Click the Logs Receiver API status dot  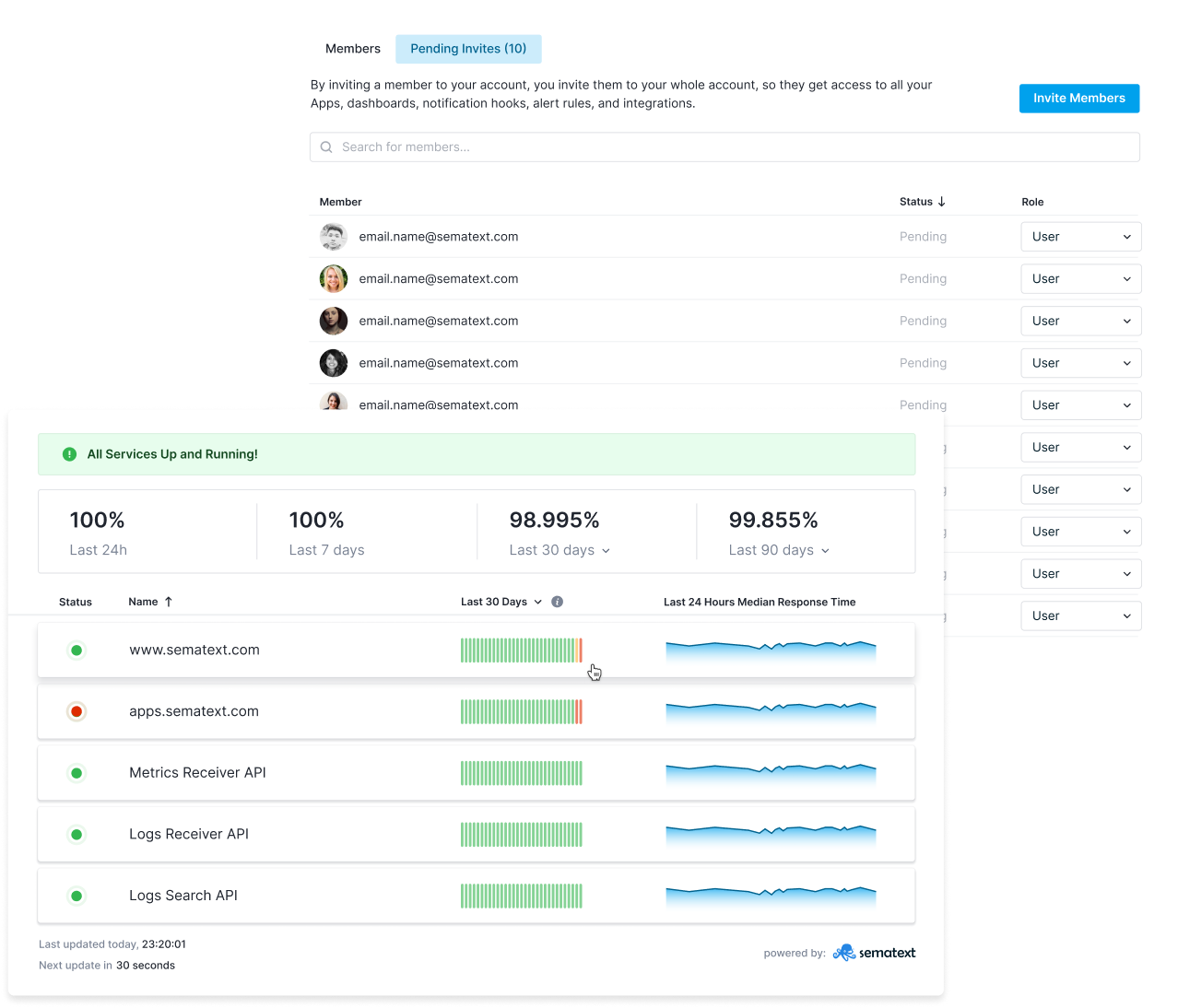point(77,835)
